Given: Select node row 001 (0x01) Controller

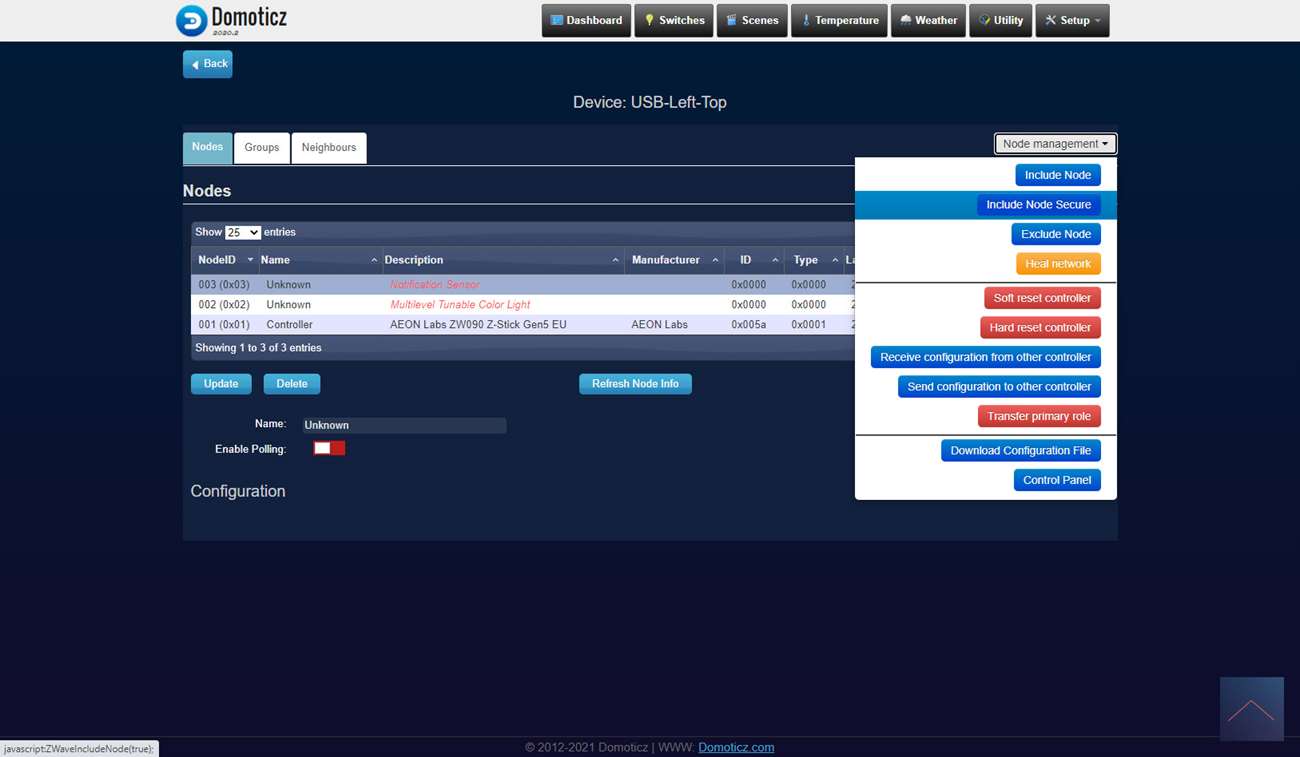Looking at the screenshot, I should point(523,325).
